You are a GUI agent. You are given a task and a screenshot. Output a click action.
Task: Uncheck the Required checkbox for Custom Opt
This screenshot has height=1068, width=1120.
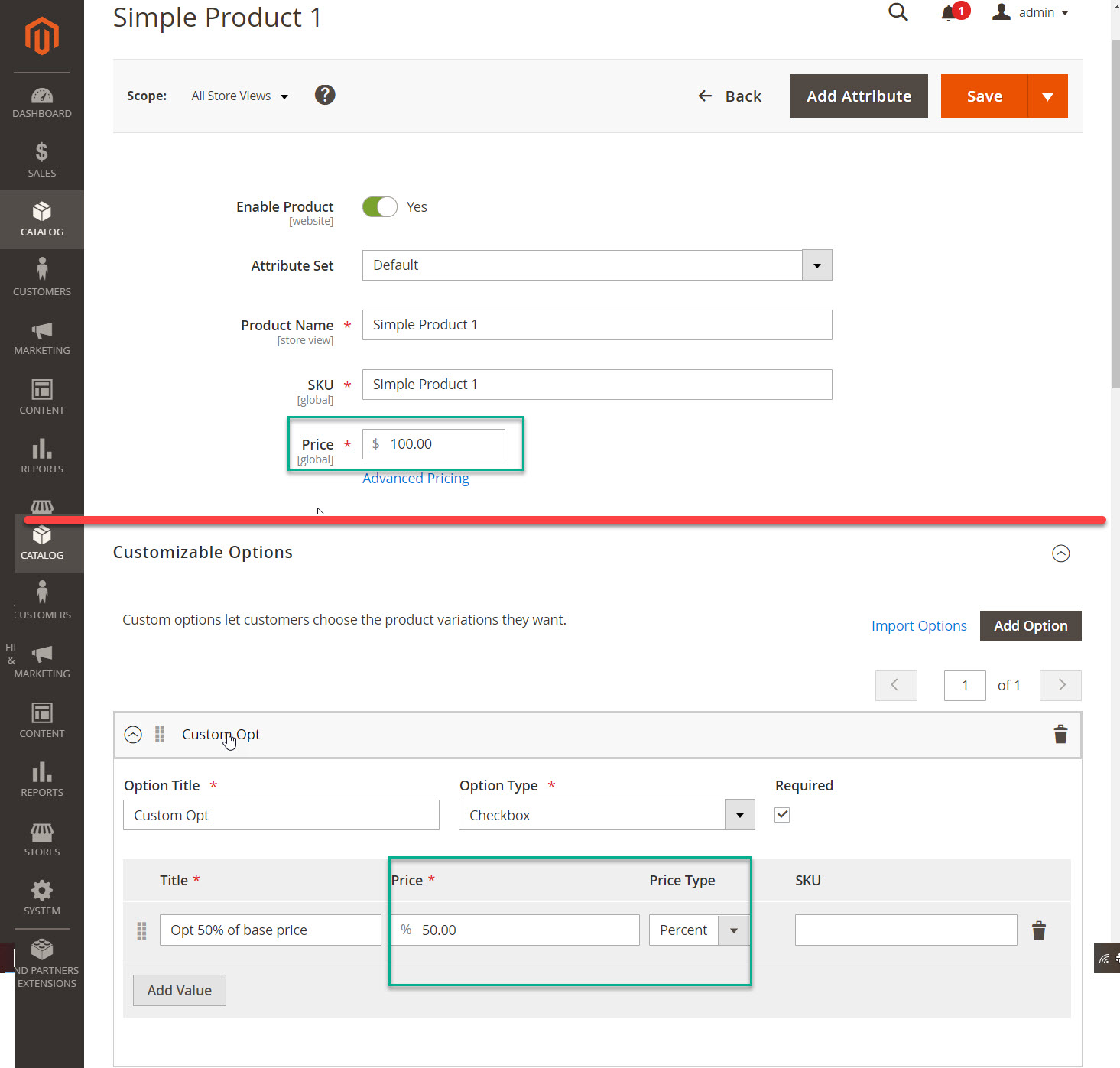click(781, 814)
